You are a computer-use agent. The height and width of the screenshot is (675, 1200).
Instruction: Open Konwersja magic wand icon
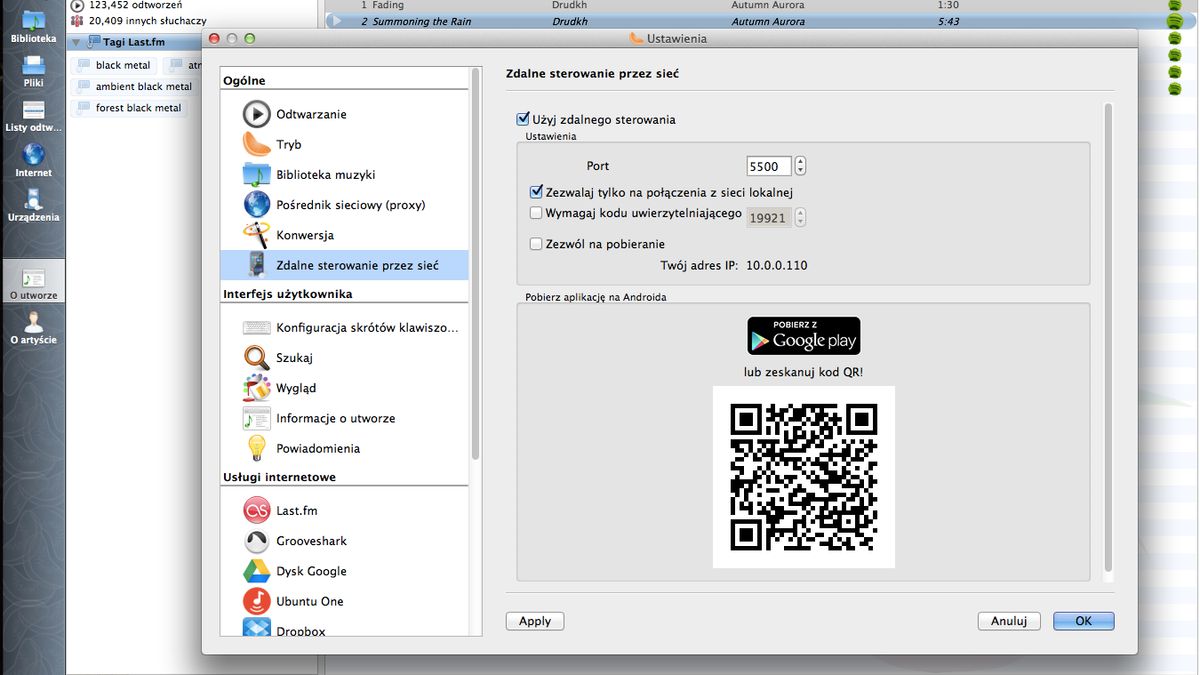257,235
